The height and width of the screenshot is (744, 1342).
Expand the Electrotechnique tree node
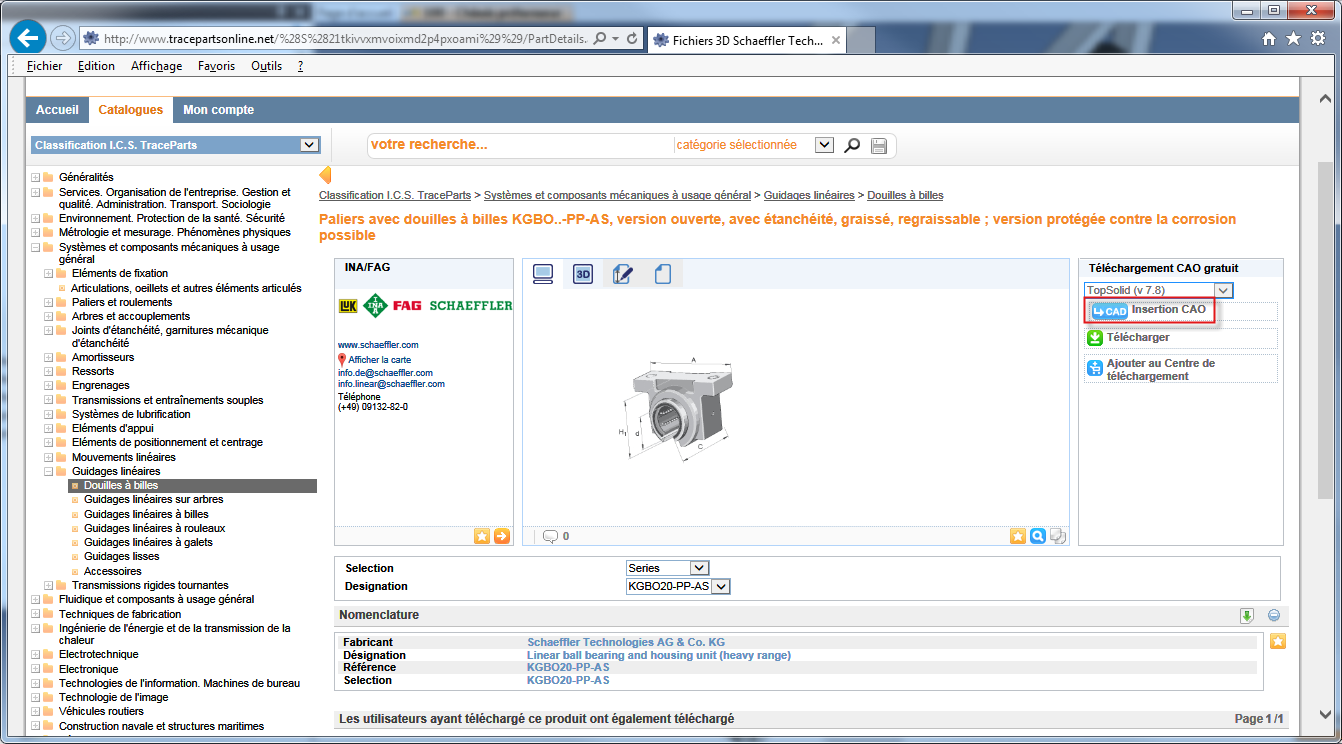tap(35, 655)
